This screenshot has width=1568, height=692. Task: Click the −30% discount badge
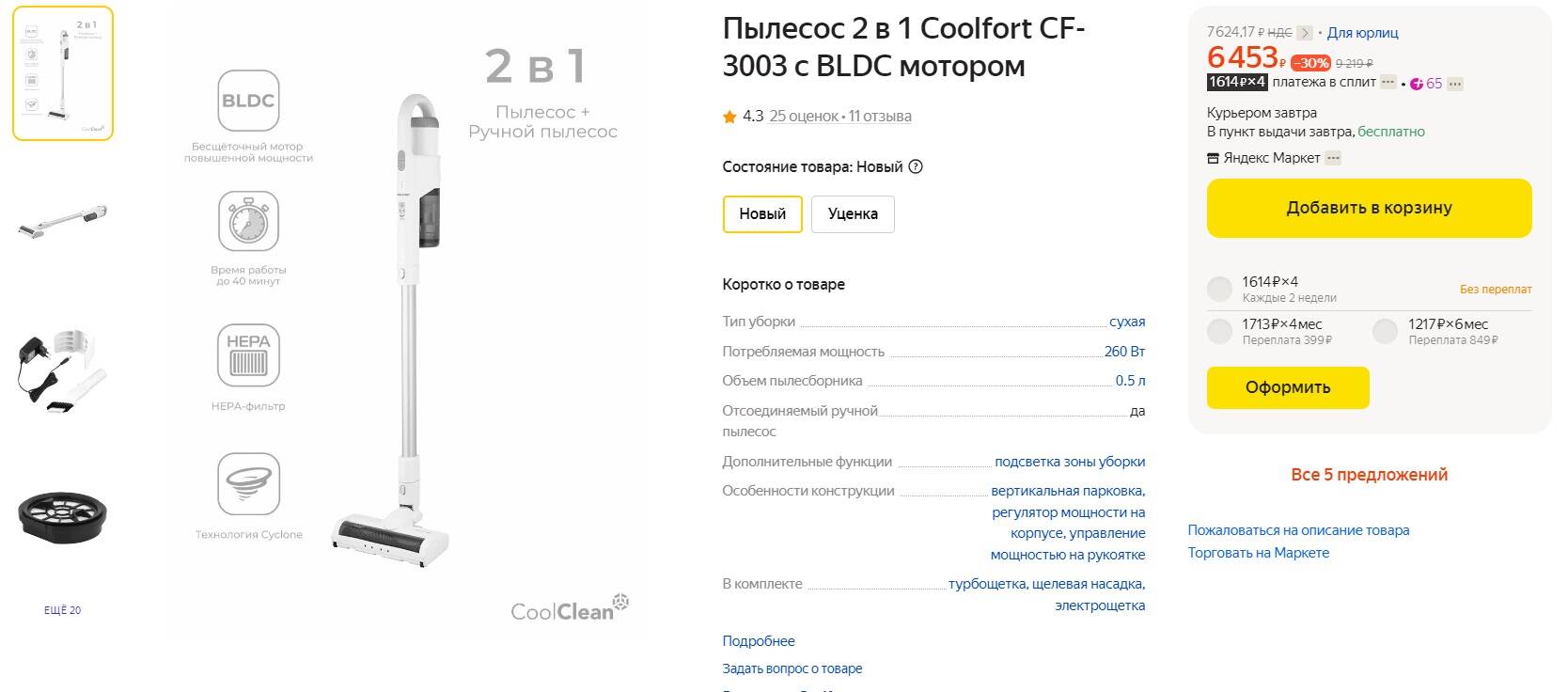coord(1309,63)
